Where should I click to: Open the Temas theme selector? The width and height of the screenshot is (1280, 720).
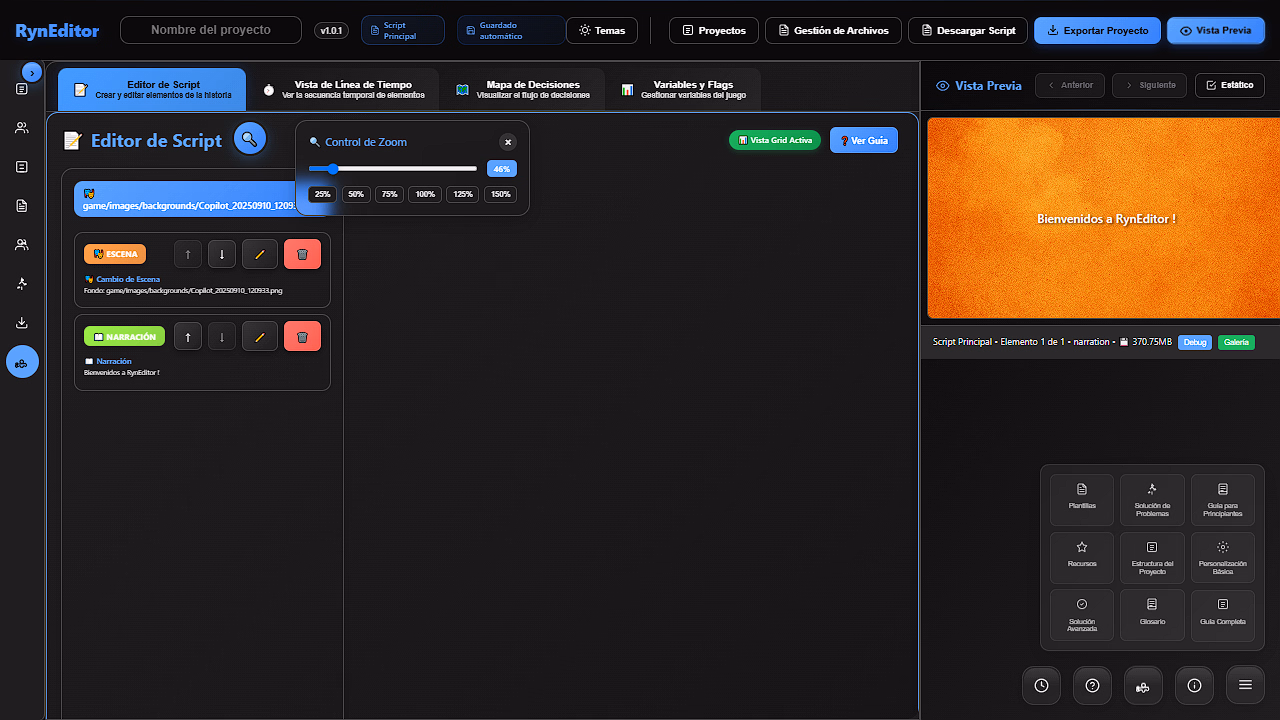tap(601, 31)
